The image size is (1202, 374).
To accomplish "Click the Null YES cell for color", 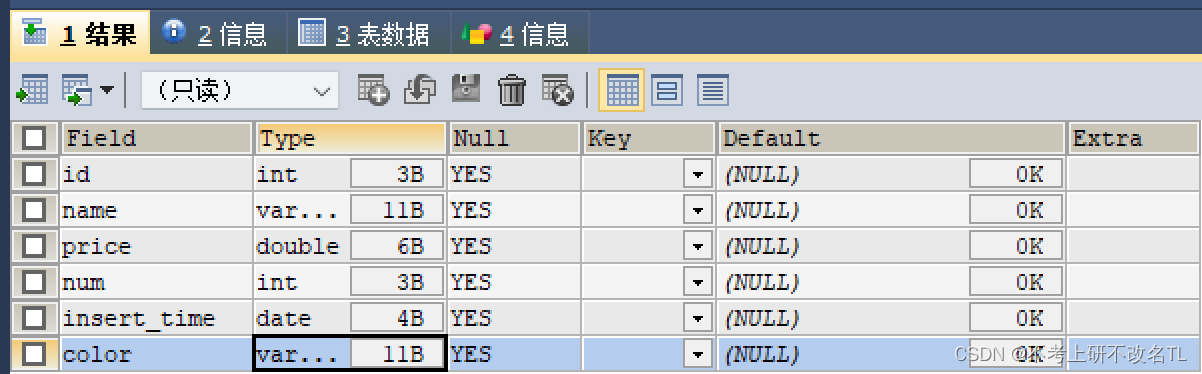I will tap(514, 354).
